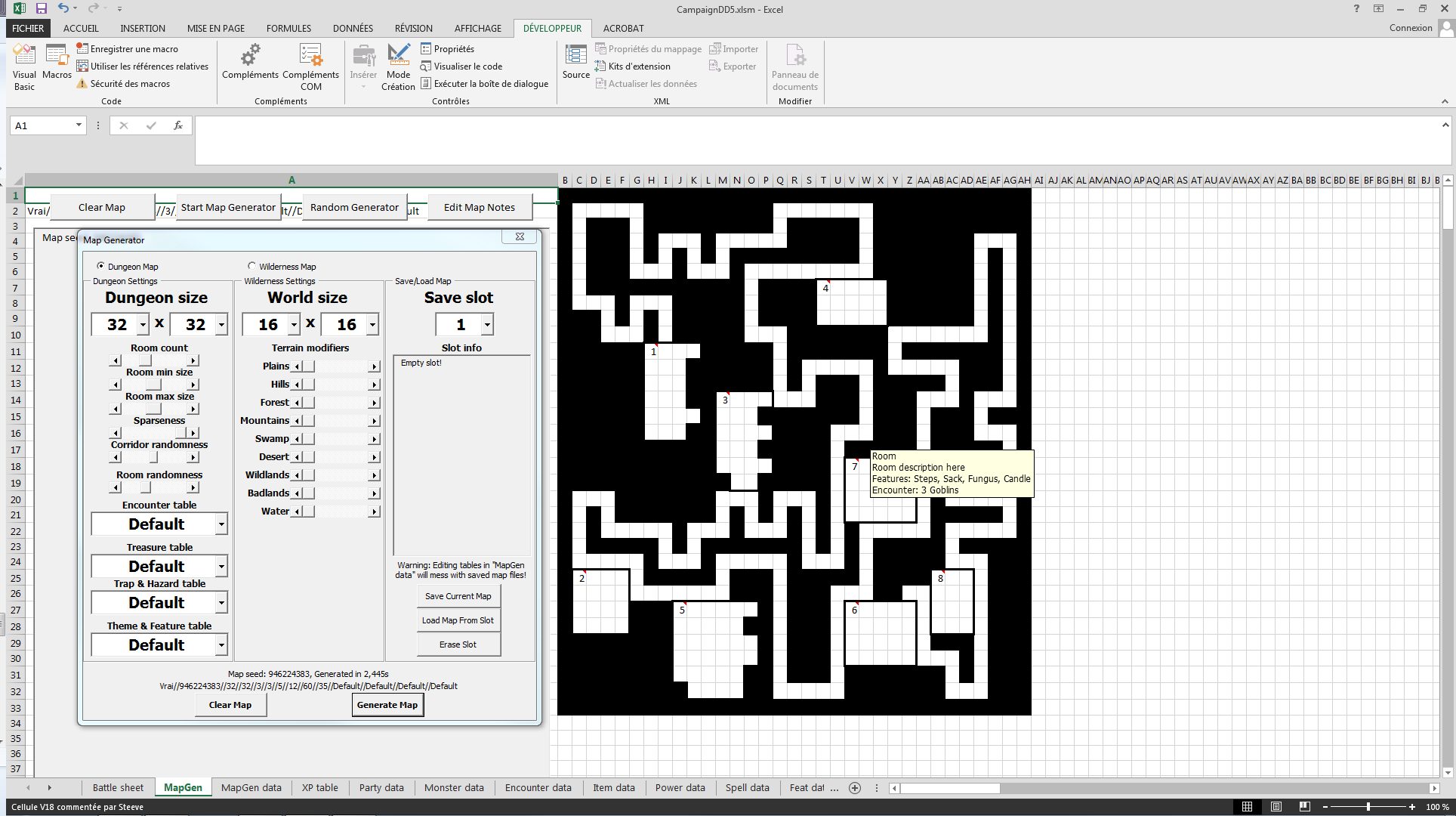Click the Sparseness scrollbar

154,433
